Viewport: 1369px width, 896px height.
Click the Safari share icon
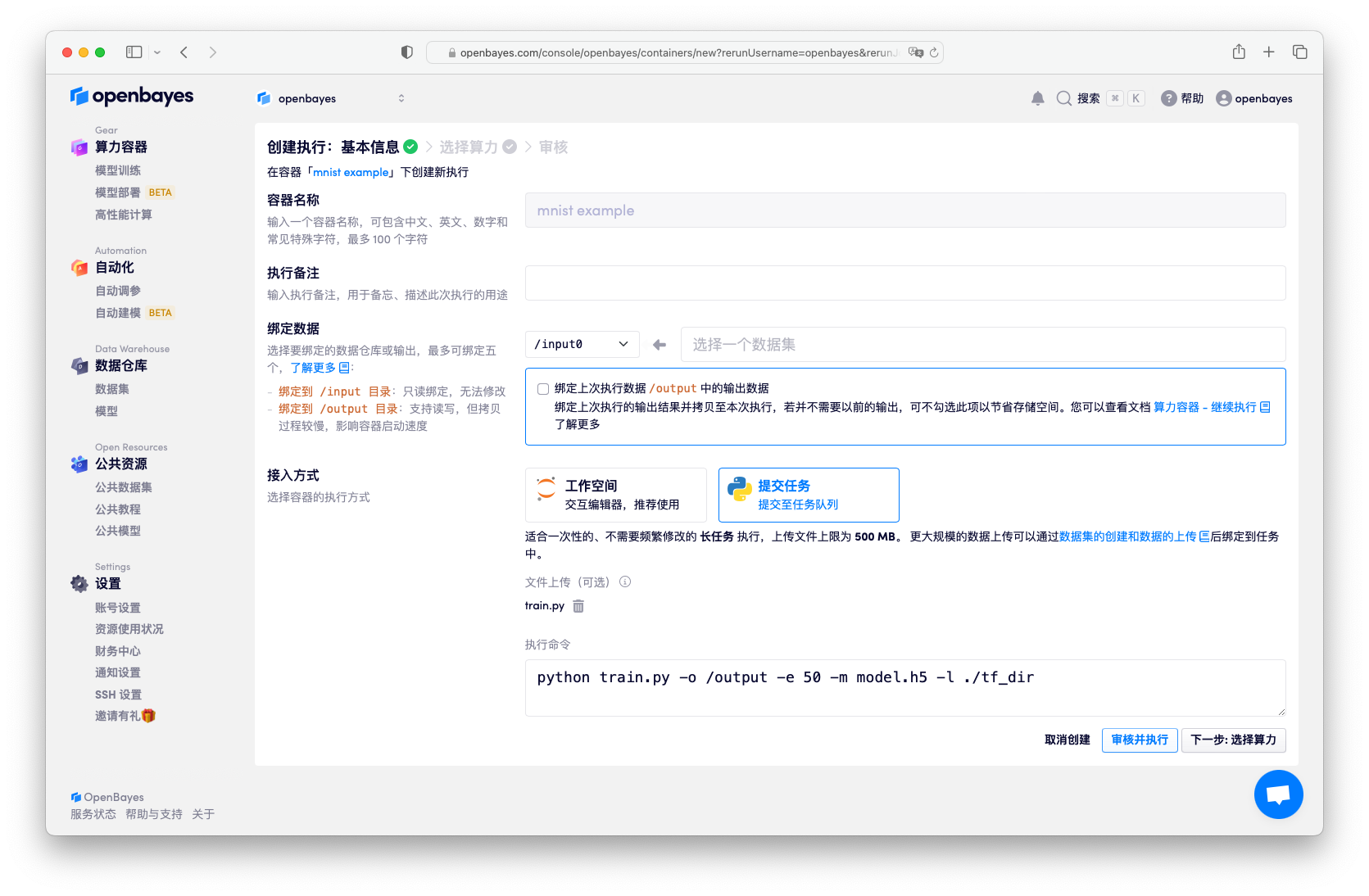pyautogui.click(x=1238, y=52)
